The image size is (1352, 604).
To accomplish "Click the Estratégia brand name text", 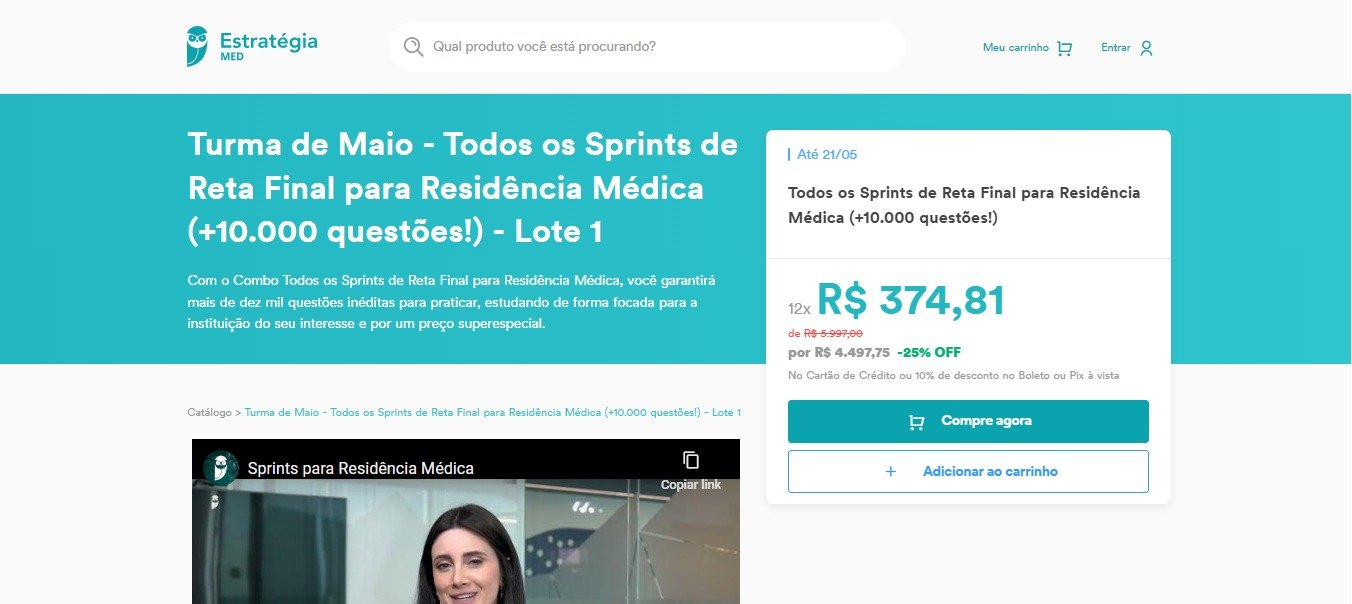I will point(269,41).
